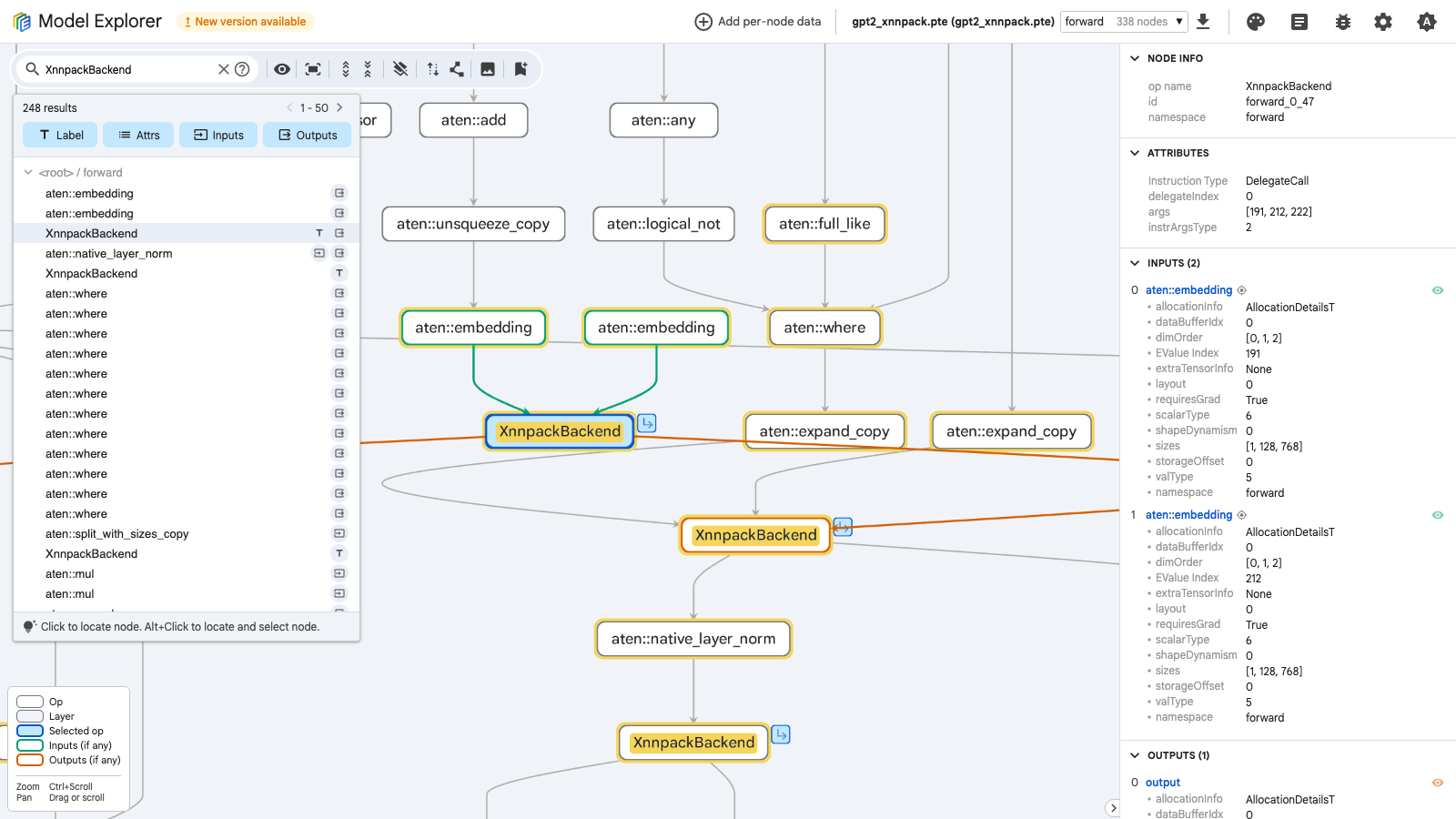Click the flatten all layers icon
The image size is (1456, 819).
click(x=400, y=69)
